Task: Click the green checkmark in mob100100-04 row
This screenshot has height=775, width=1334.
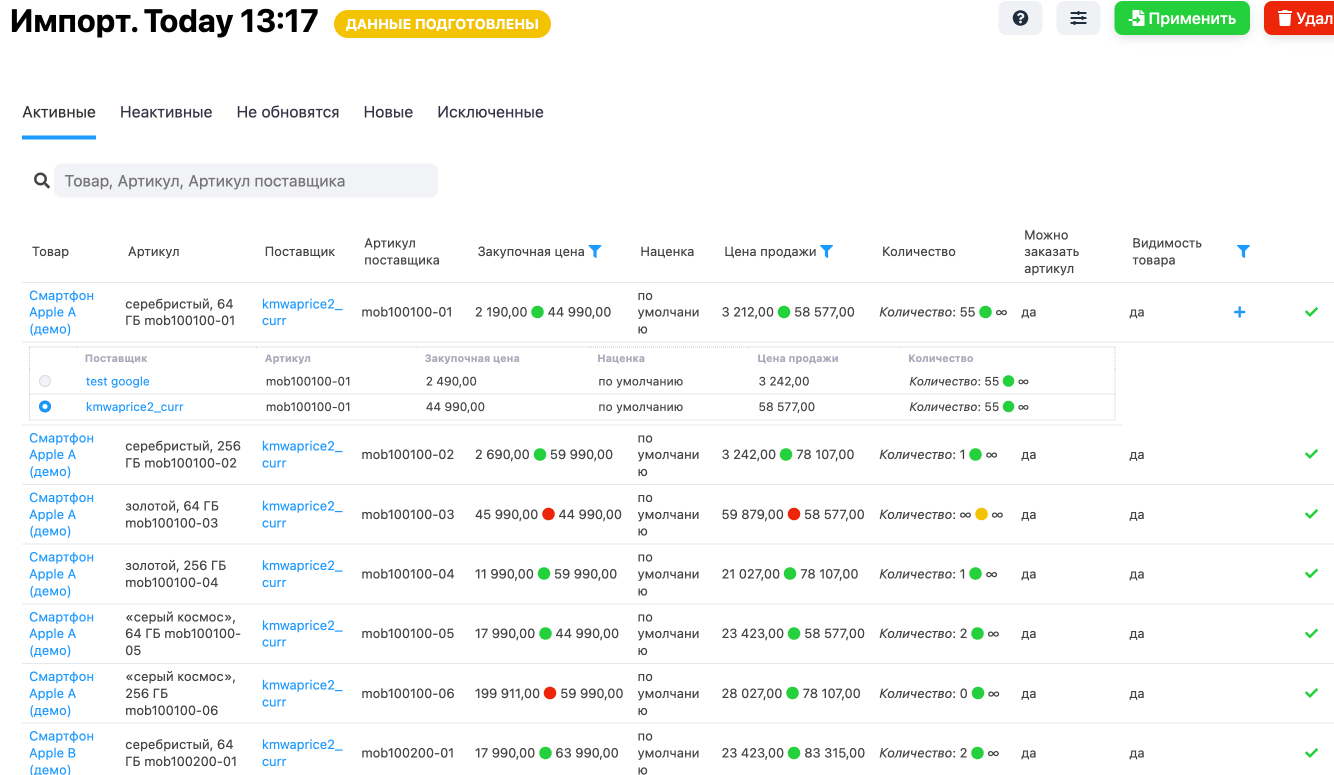Action: 1312,574
